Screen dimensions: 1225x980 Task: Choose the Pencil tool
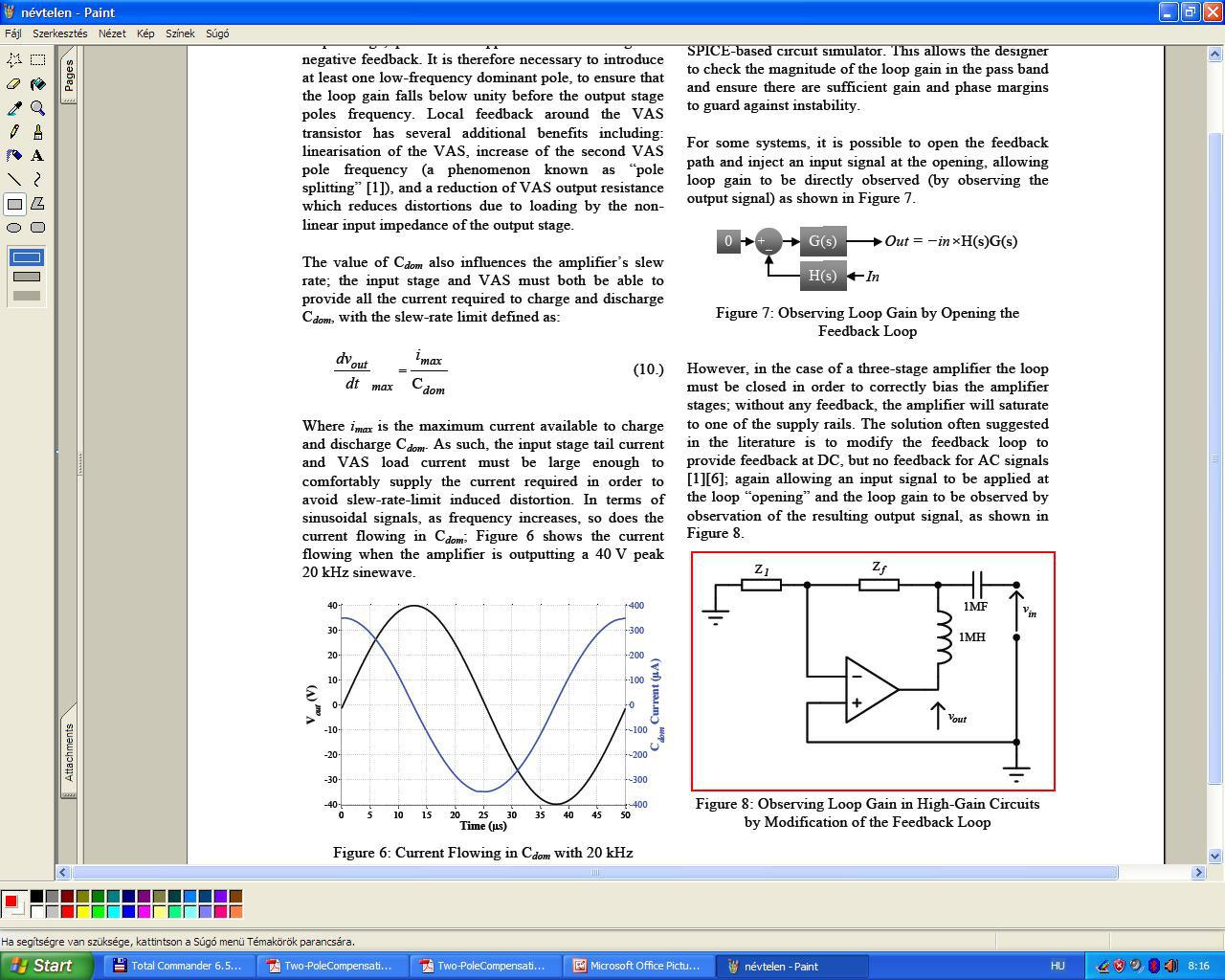click(x=14, y=132)
